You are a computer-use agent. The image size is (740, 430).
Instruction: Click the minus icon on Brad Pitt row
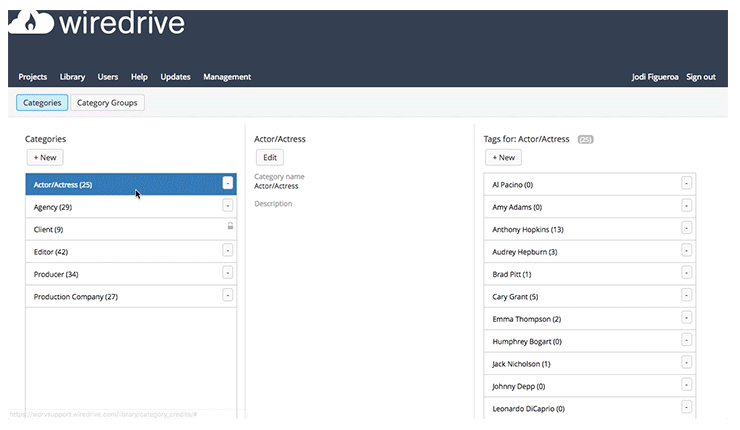click(687, 272)
